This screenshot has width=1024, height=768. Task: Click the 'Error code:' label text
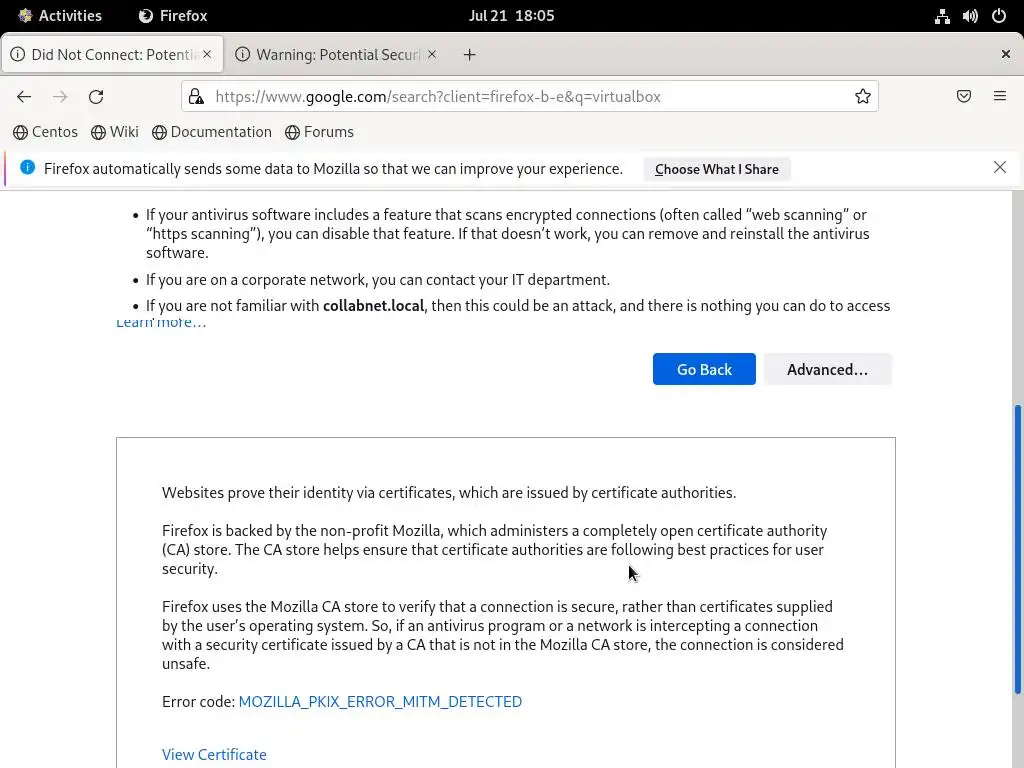[x=199, y=701]
